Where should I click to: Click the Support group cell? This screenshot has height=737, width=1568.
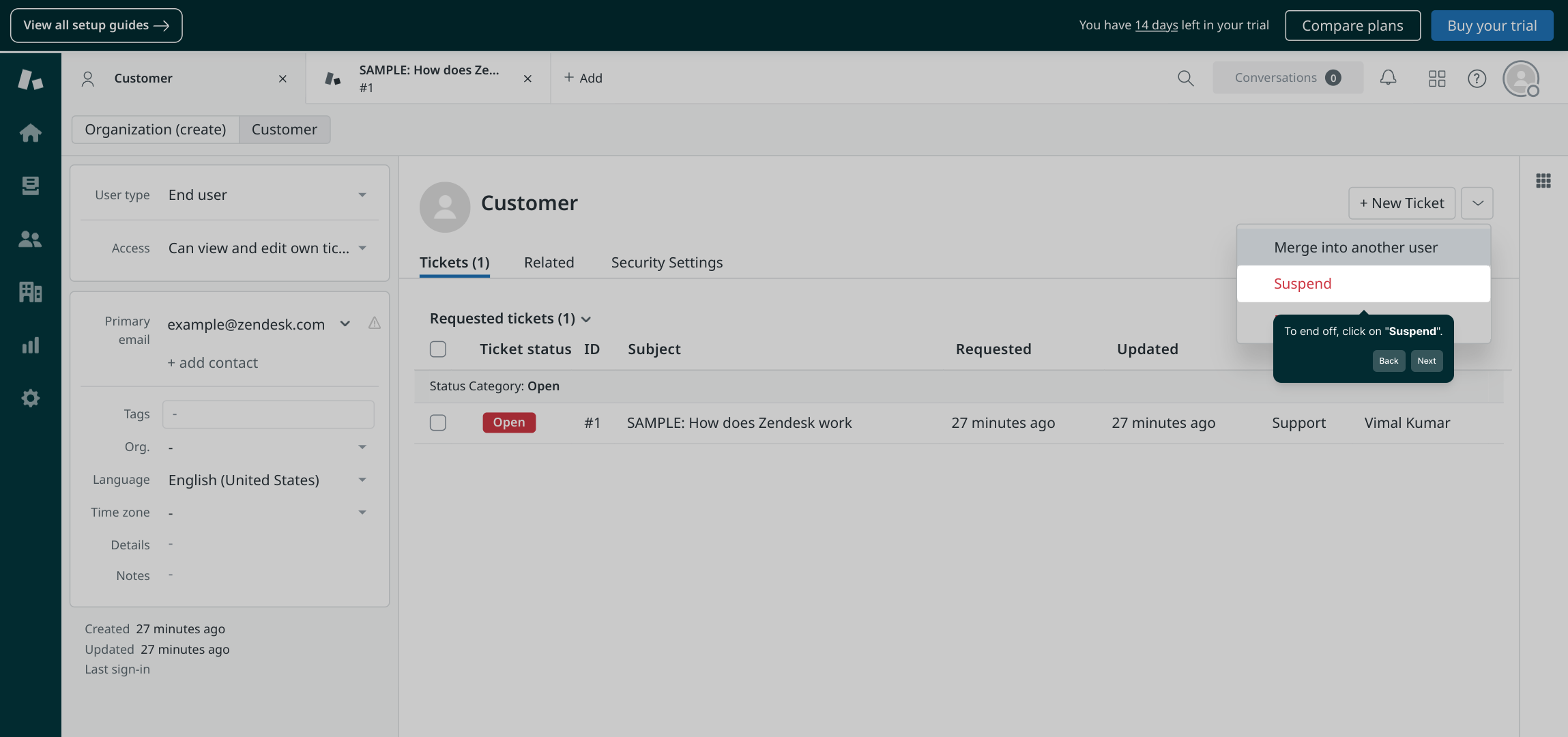pyautogui.click(x=1298, y=423)
